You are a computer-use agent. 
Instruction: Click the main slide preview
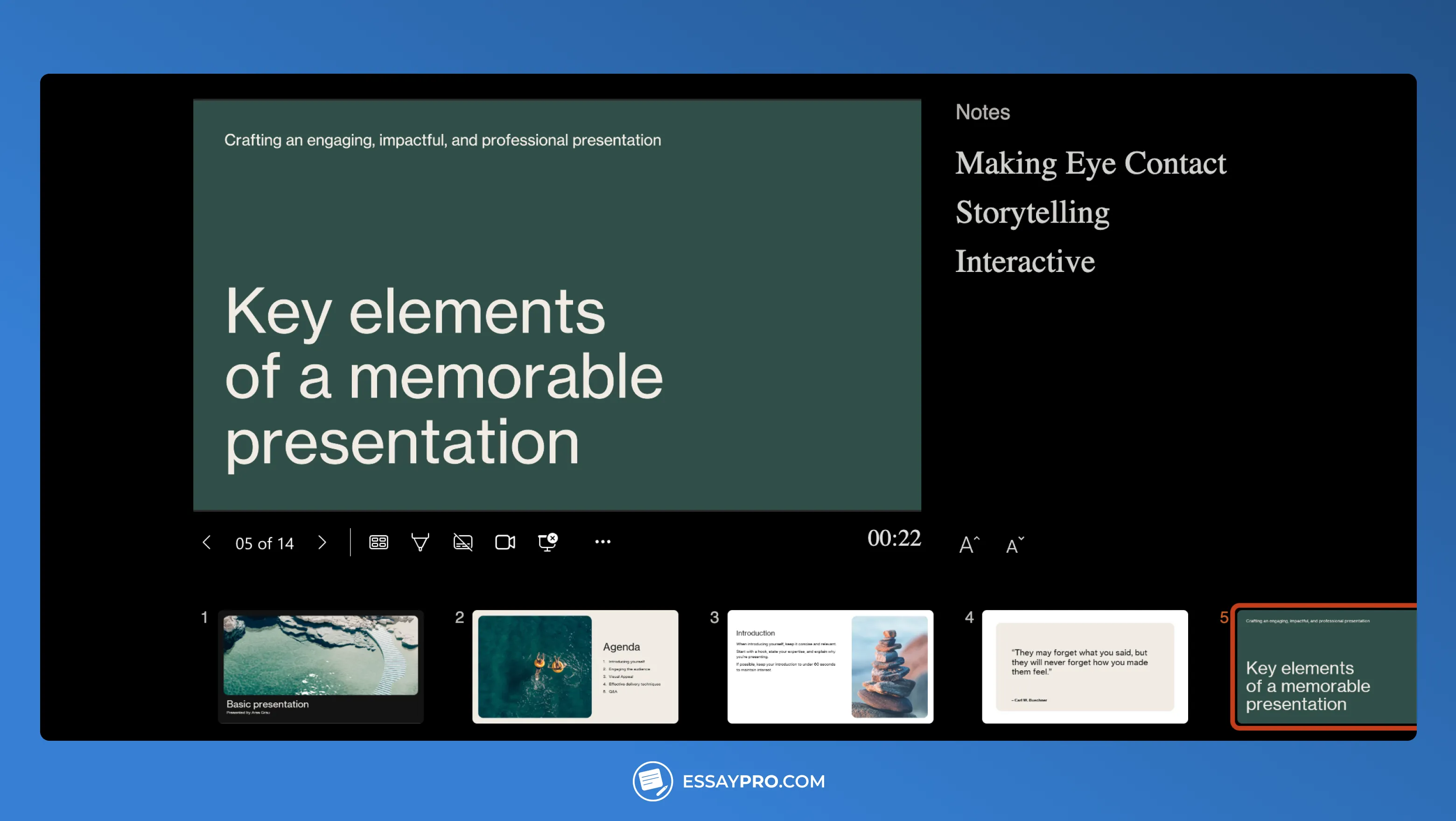point(557,305)
